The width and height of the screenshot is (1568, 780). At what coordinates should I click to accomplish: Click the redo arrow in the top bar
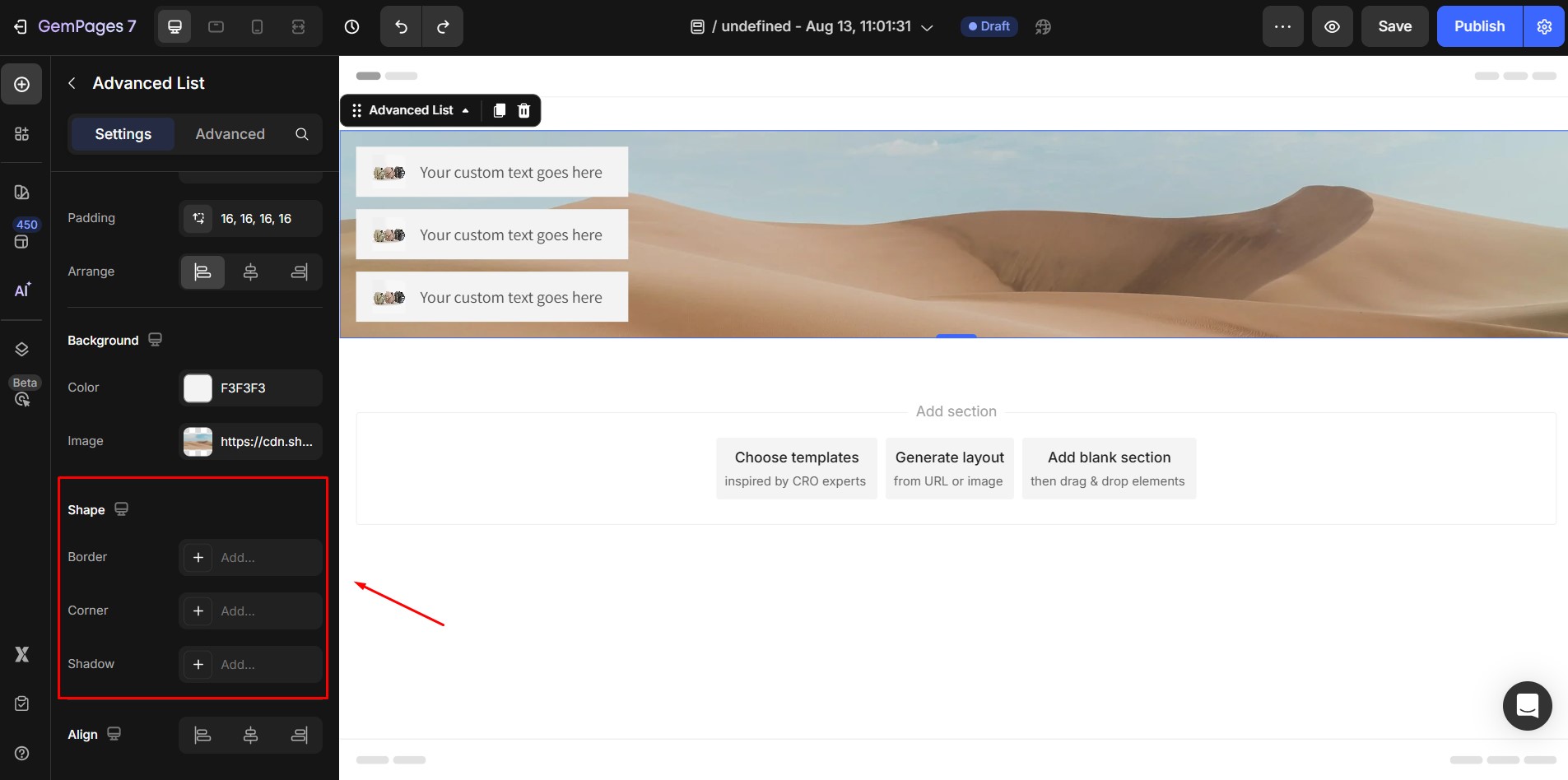tap(443, 27)
